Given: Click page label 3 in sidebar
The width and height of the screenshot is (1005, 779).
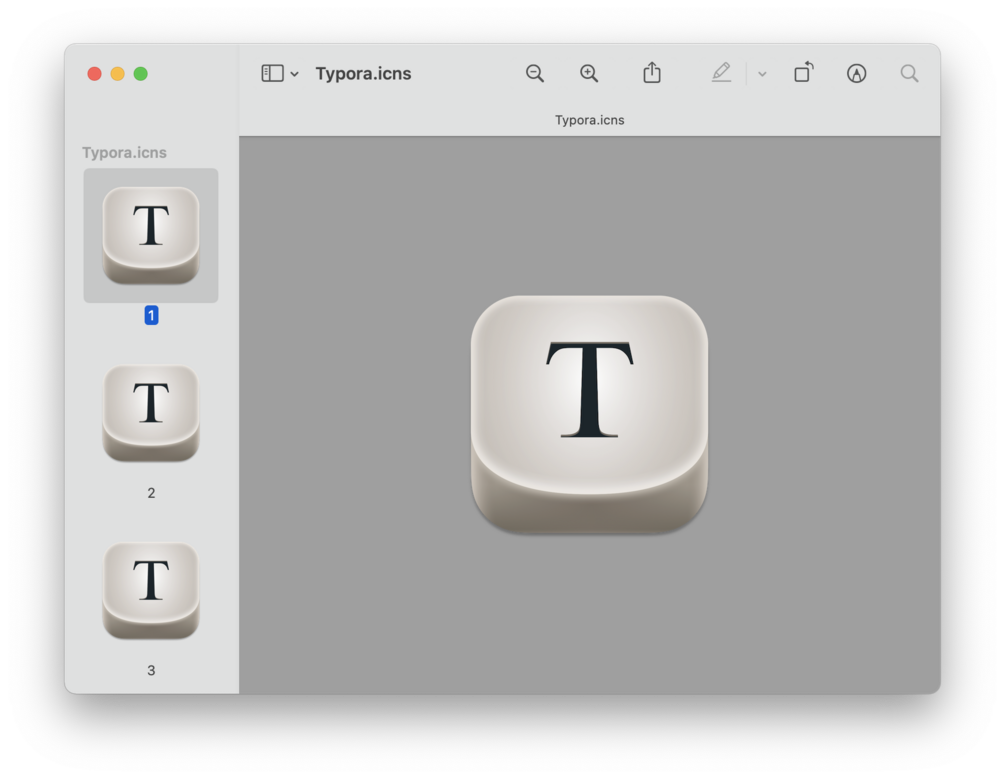Looking at the screenshot, I should tap(151, 671).
